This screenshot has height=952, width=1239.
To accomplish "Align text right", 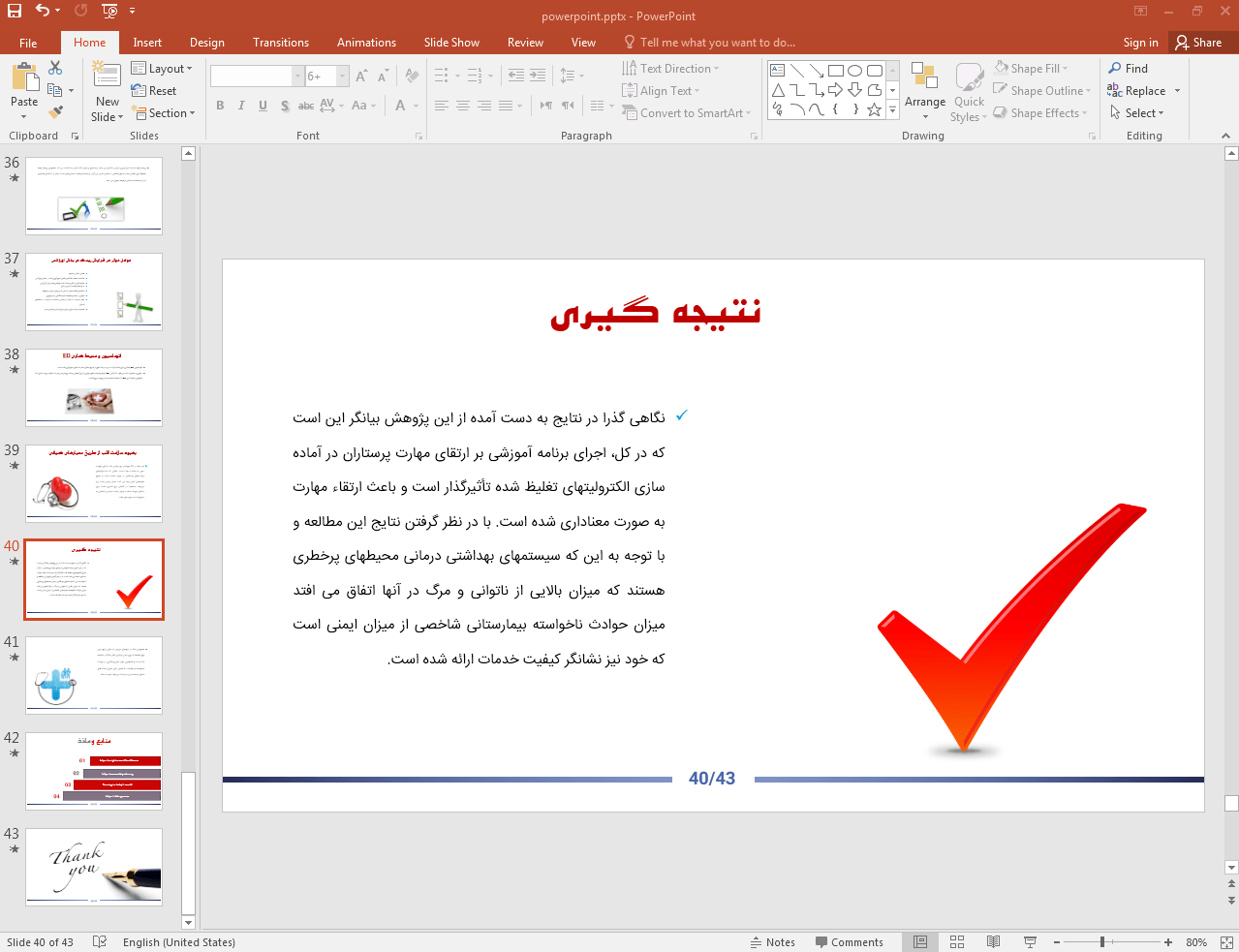I will pyautogui.click(x=484, y=106).
